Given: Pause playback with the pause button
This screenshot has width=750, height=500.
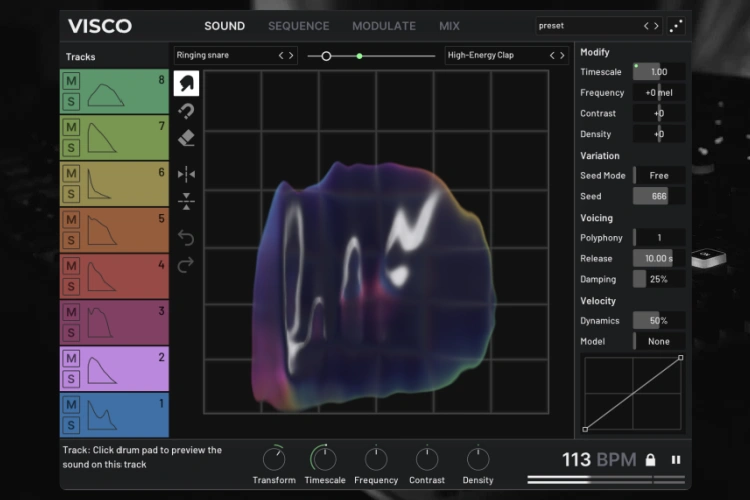Looking at the screenshot, I should click(676, 460).
